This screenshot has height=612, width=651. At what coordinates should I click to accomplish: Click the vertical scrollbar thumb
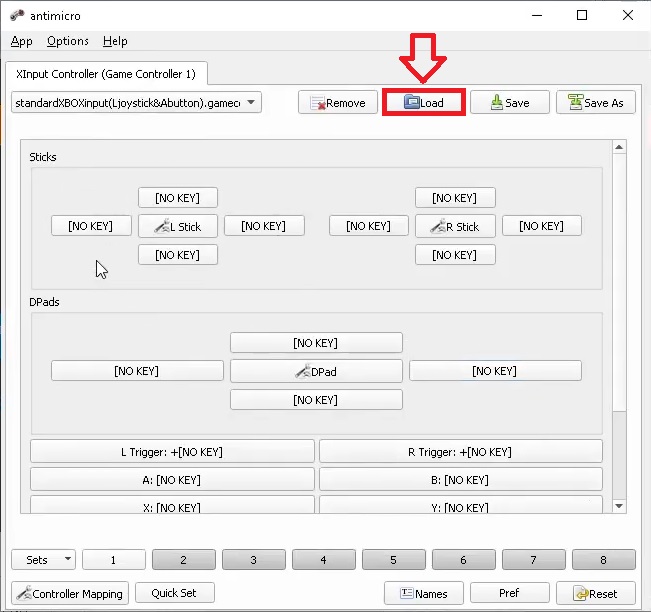pyautogui.click(x=619, y=282)
